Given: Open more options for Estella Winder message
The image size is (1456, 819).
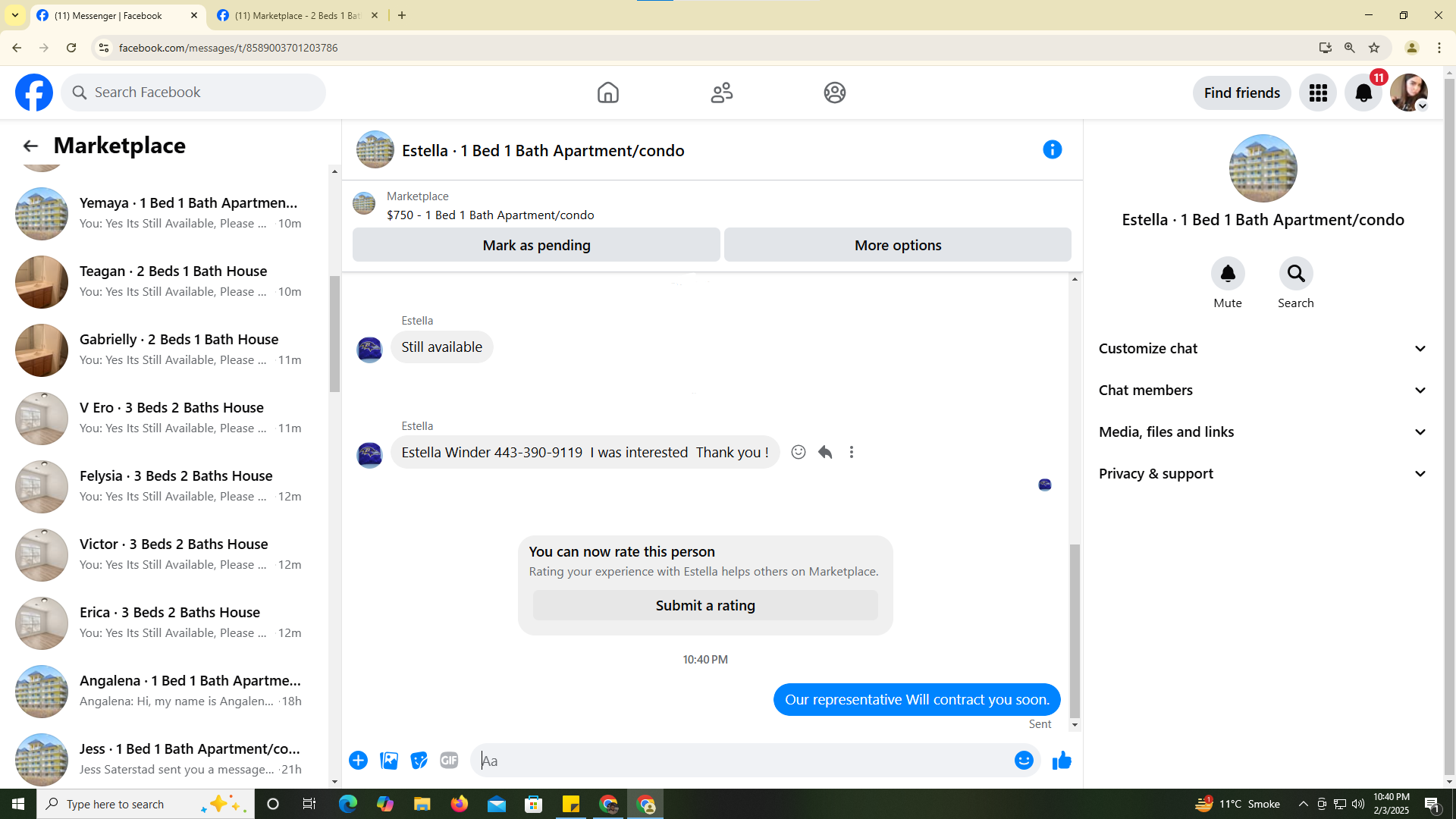Looking at the screenshot, I should point(852,452).
